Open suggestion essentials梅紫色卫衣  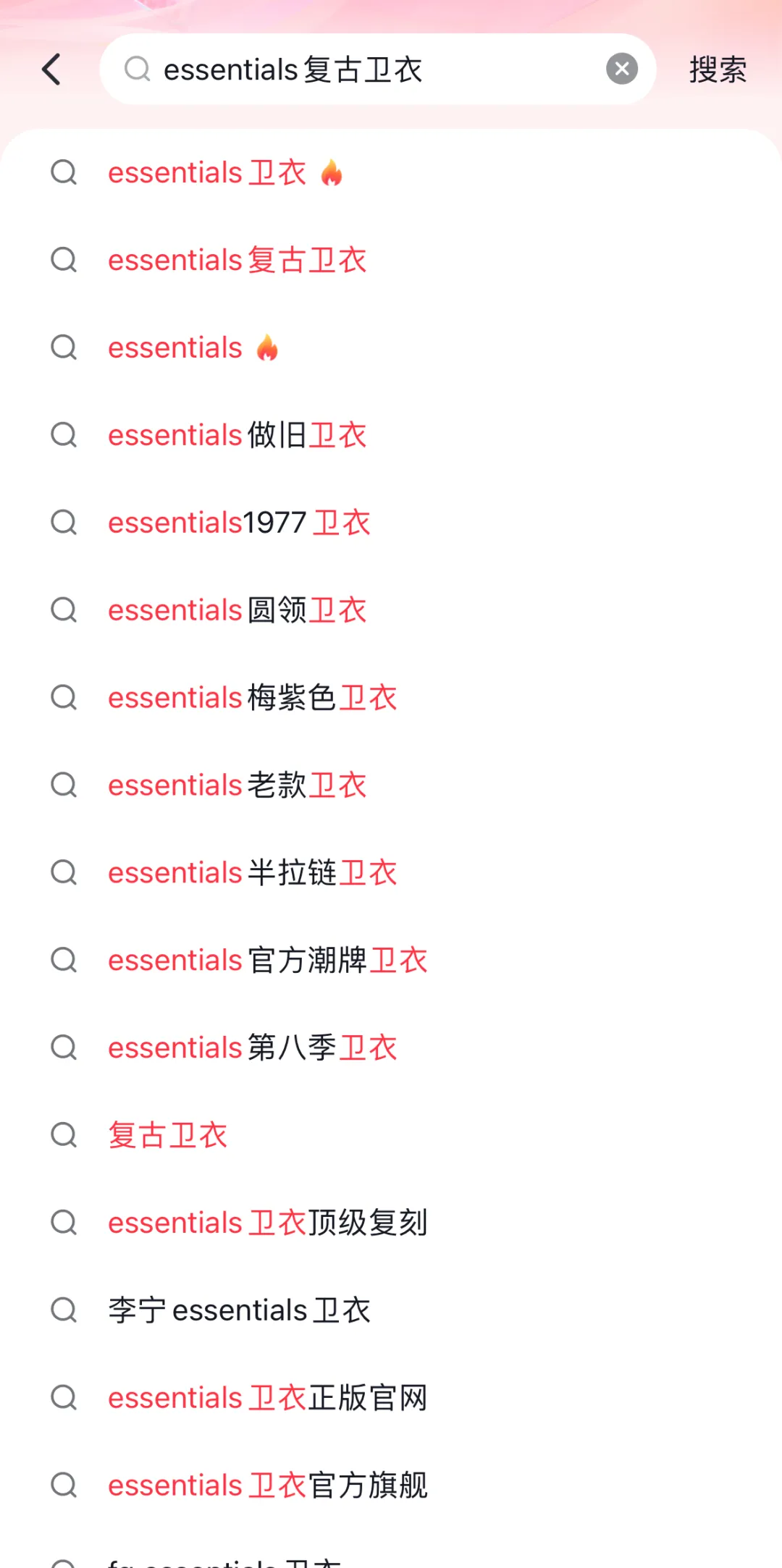point(391,698)
